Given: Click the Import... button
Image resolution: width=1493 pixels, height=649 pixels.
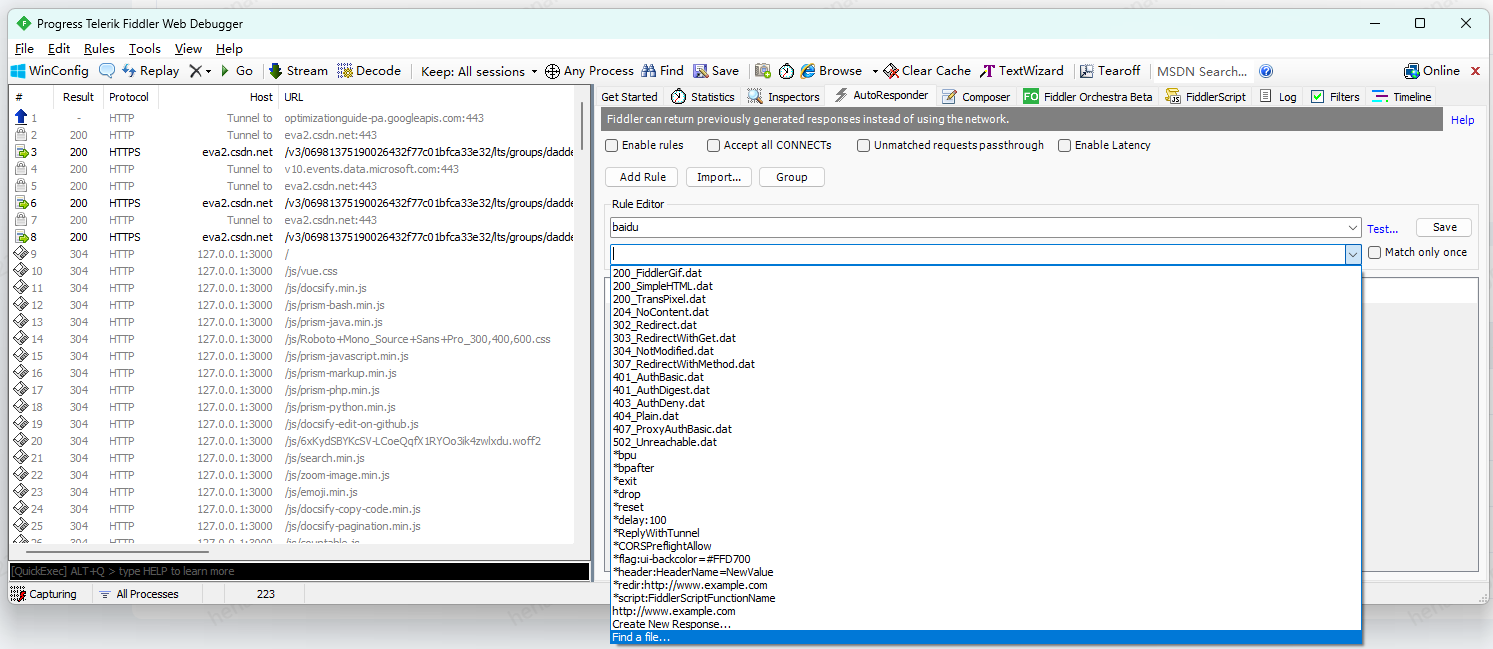Looking at the screenshot, I should [719, 177].
